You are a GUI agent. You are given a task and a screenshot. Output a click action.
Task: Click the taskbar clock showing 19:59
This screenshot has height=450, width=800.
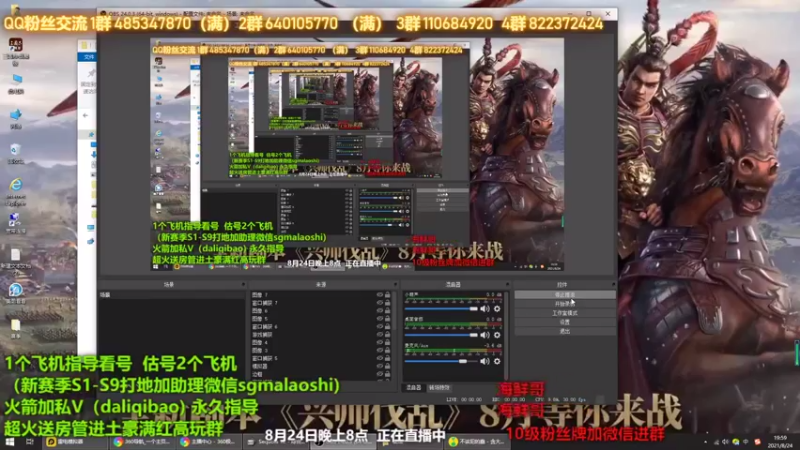[x=781, y=442]
